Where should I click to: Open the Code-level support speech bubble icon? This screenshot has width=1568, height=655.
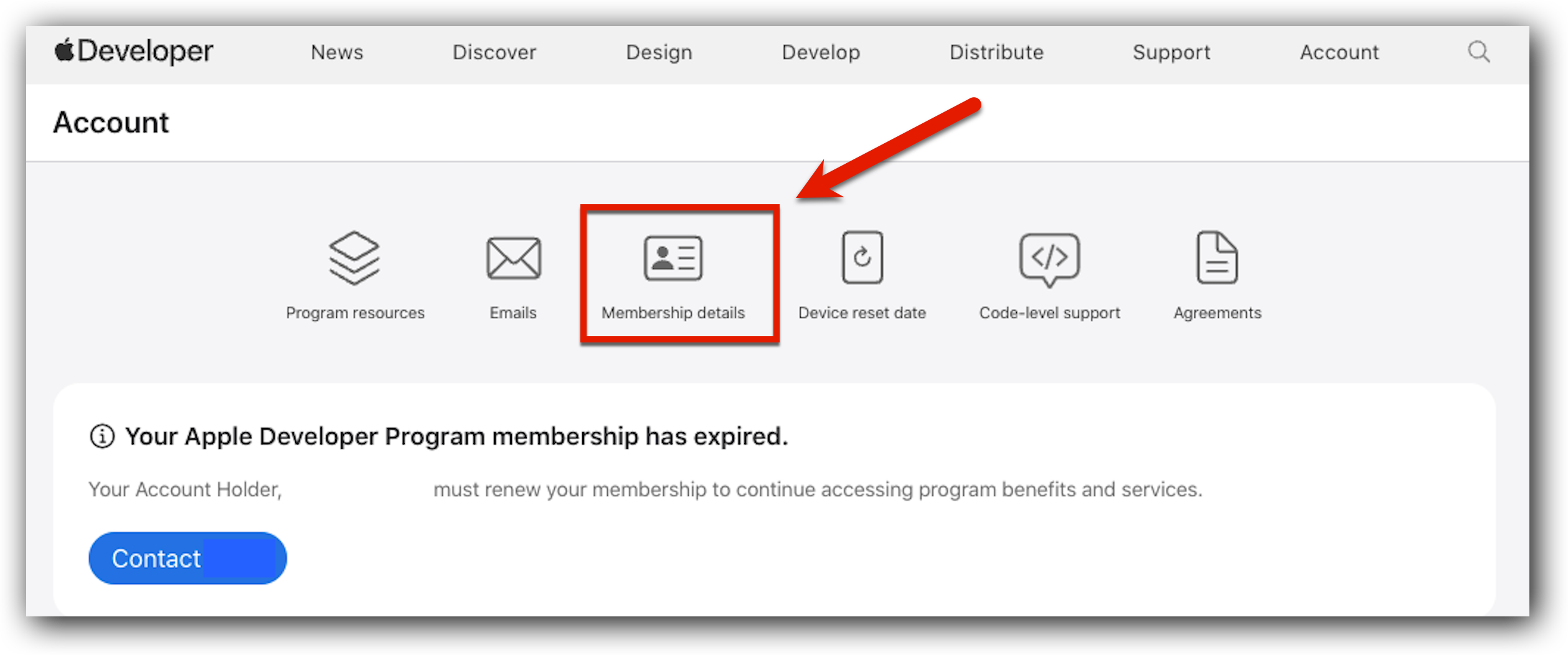1050,259
